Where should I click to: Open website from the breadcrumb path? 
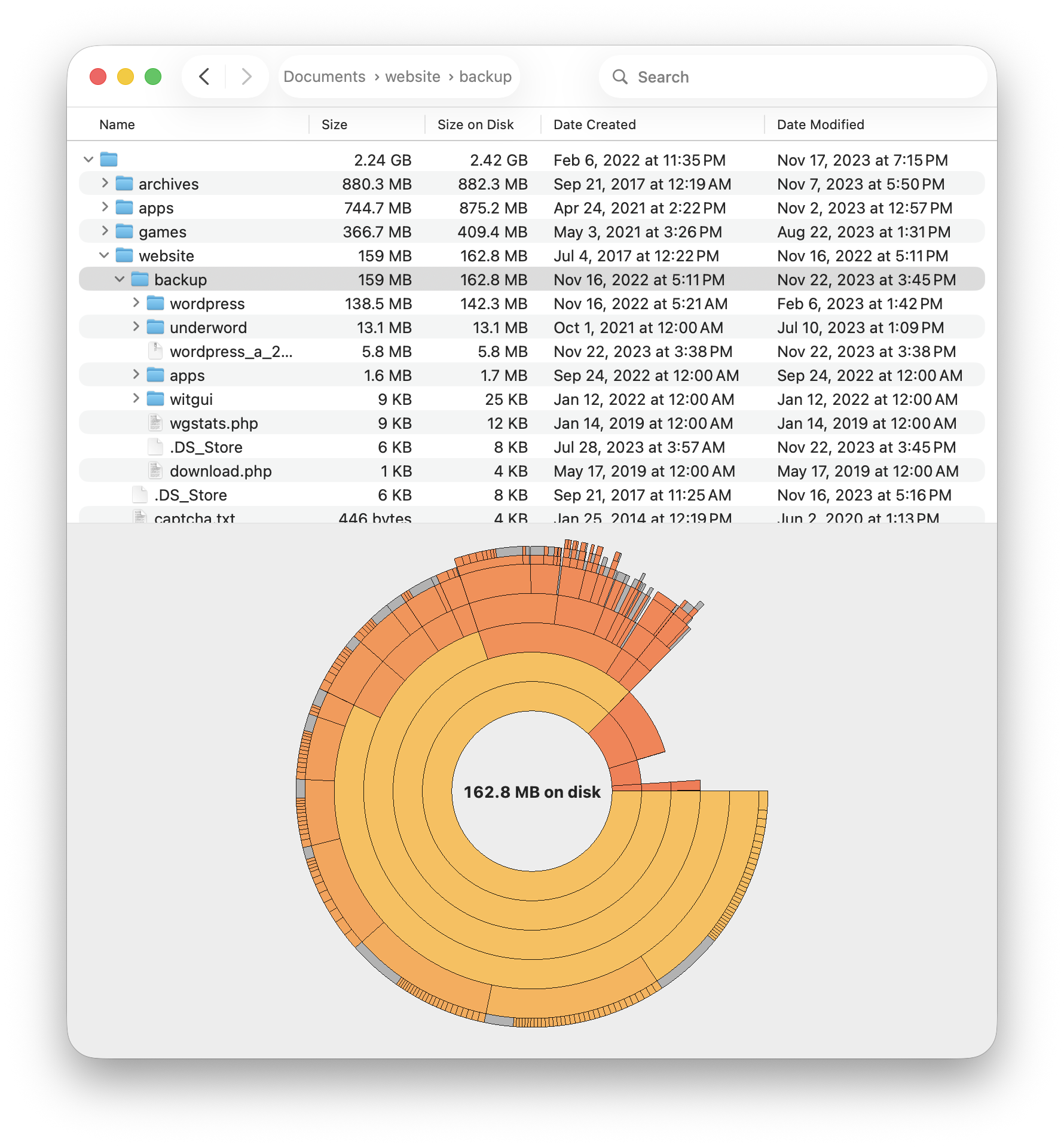coord(412,77)
